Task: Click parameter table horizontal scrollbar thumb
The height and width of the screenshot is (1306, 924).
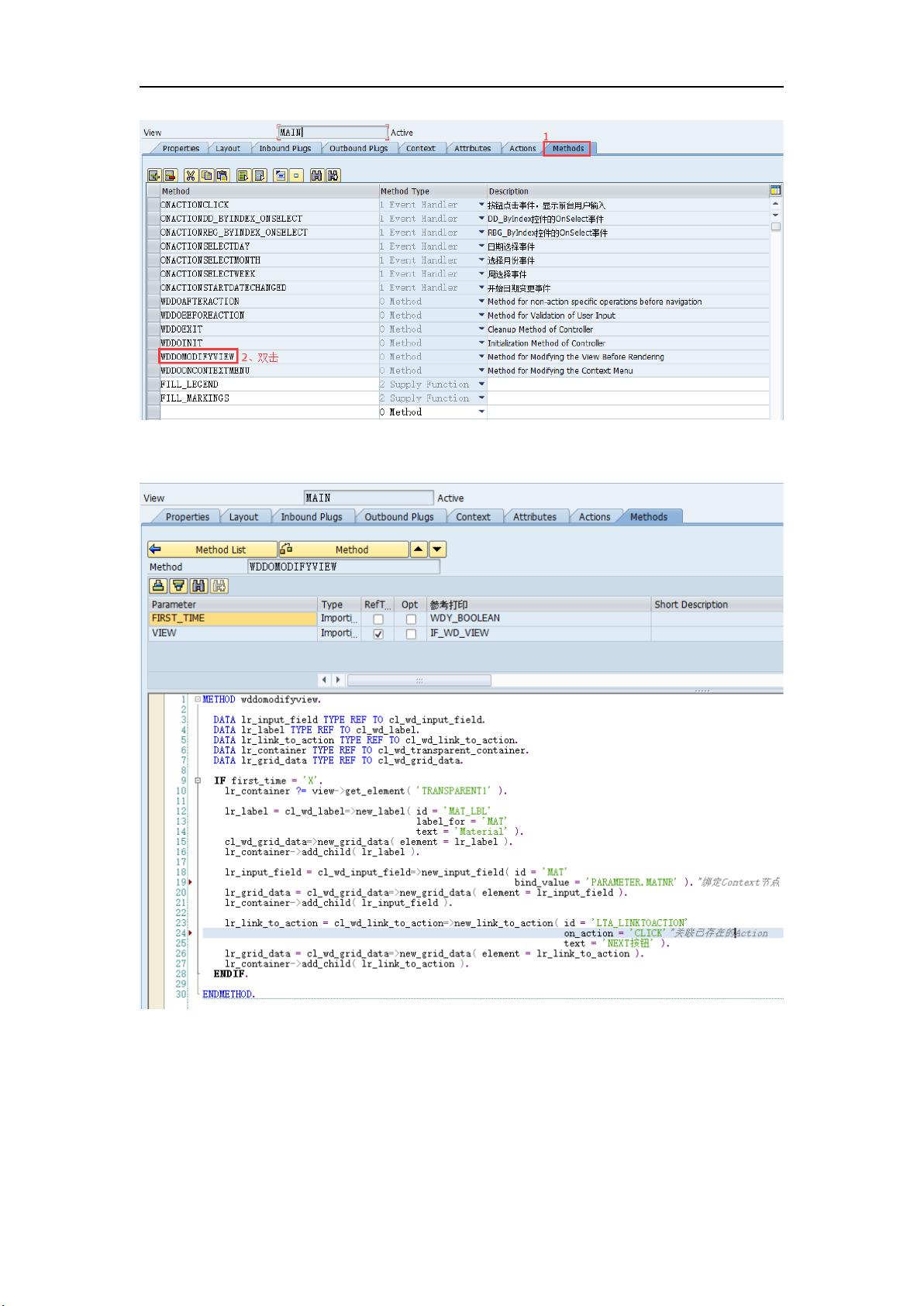Action: tap(419, 680)
